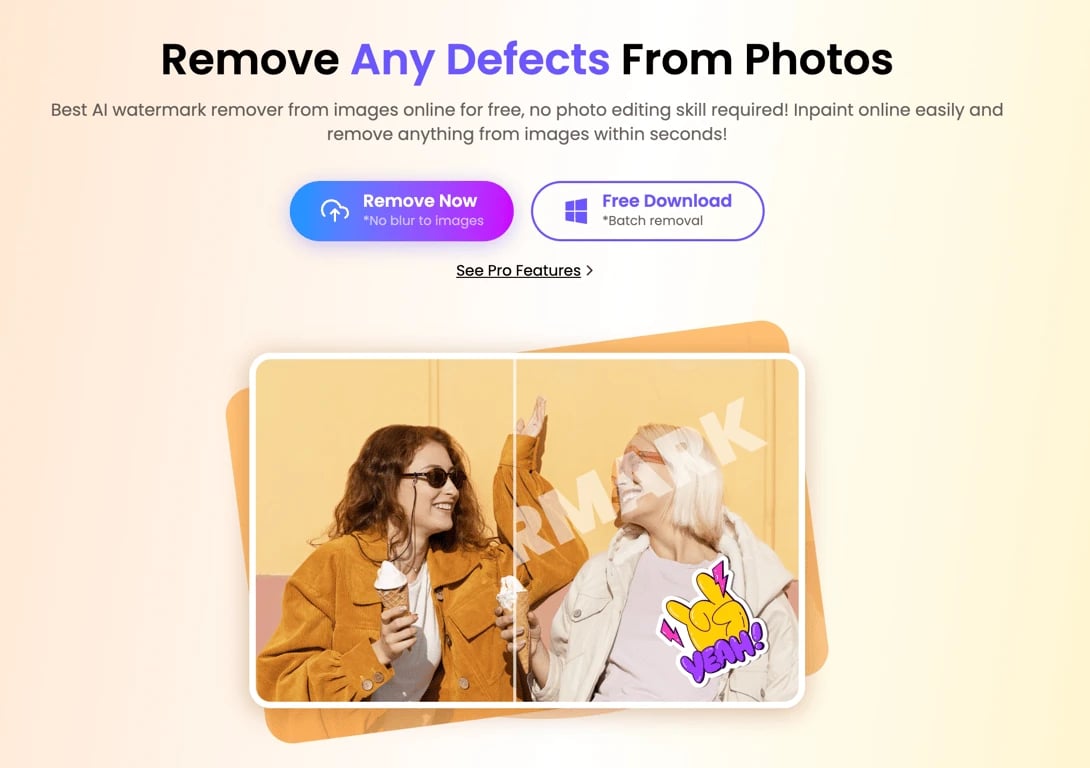This screenshot has height=768, width=1090.
Task: Click the Batch removal subtext
Action: (x=653, y=221)
